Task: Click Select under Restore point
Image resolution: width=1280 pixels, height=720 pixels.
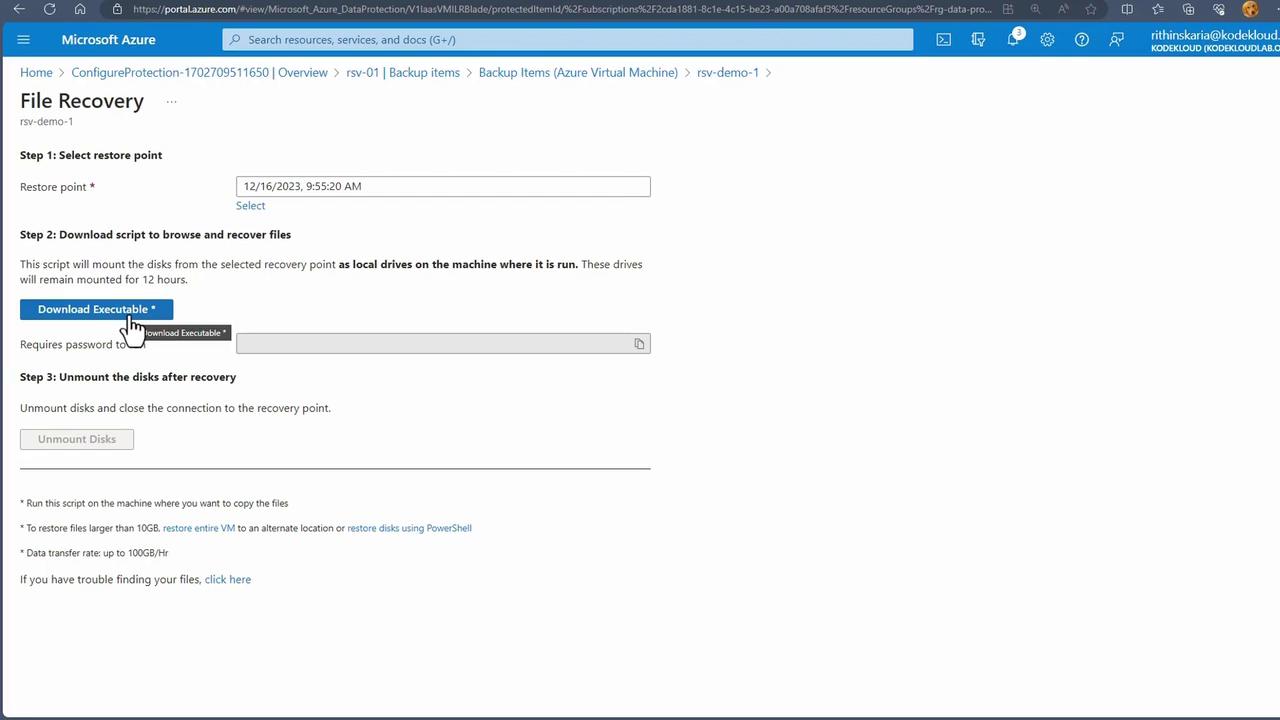Action: 250,206
